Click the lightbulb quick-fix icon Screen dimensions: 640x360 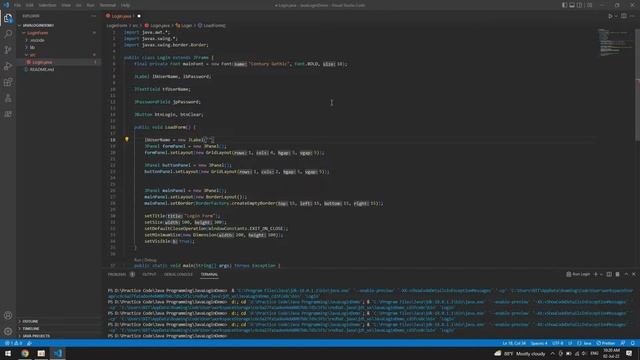(127, 140)
